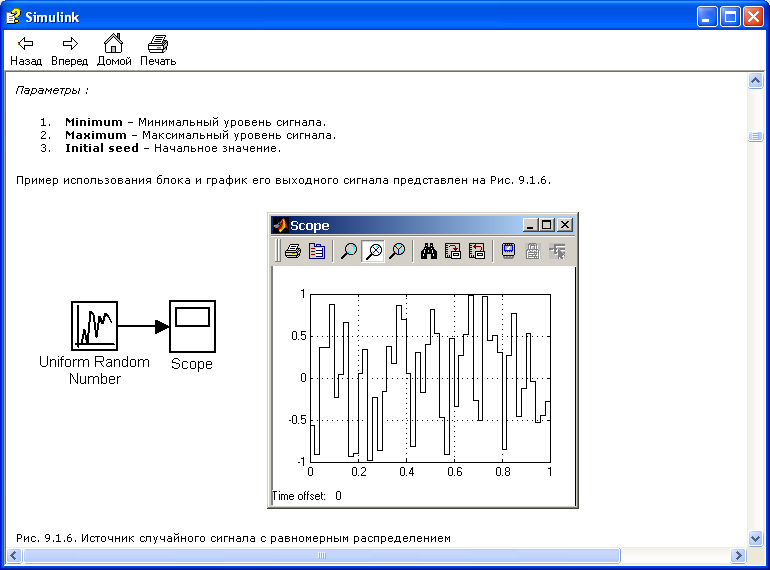Image resolution: width=770 pixels, height=570 pixels.
Task: Go back with the Назад arrow
Action: click(26, 51)
